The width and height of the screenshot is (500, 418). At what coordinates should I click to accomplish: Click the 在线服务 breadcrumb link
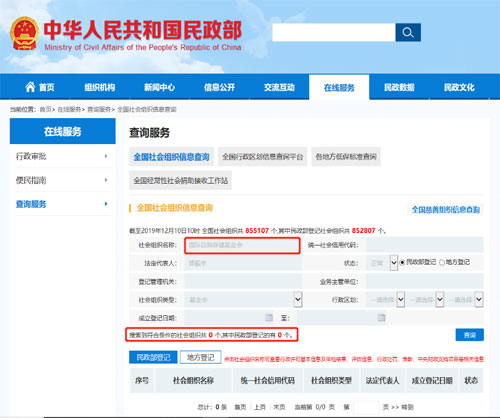69,109
